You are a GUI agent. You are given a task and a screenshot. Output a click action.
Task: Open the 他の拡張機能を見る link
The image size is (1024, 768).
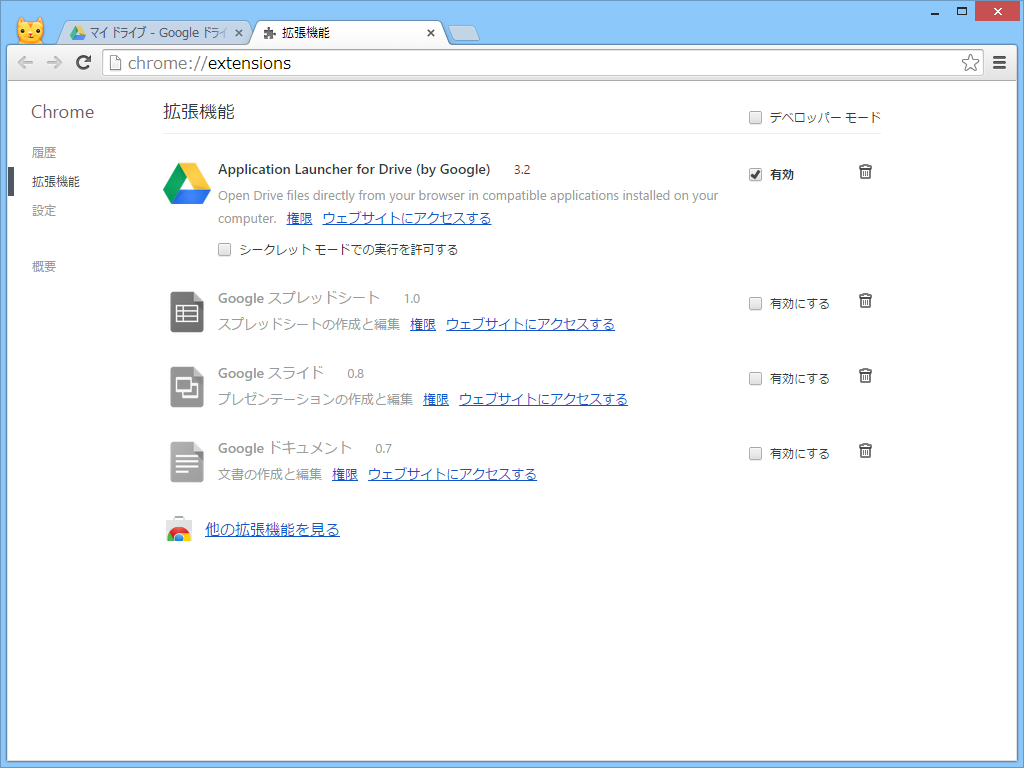click(270, 529)
